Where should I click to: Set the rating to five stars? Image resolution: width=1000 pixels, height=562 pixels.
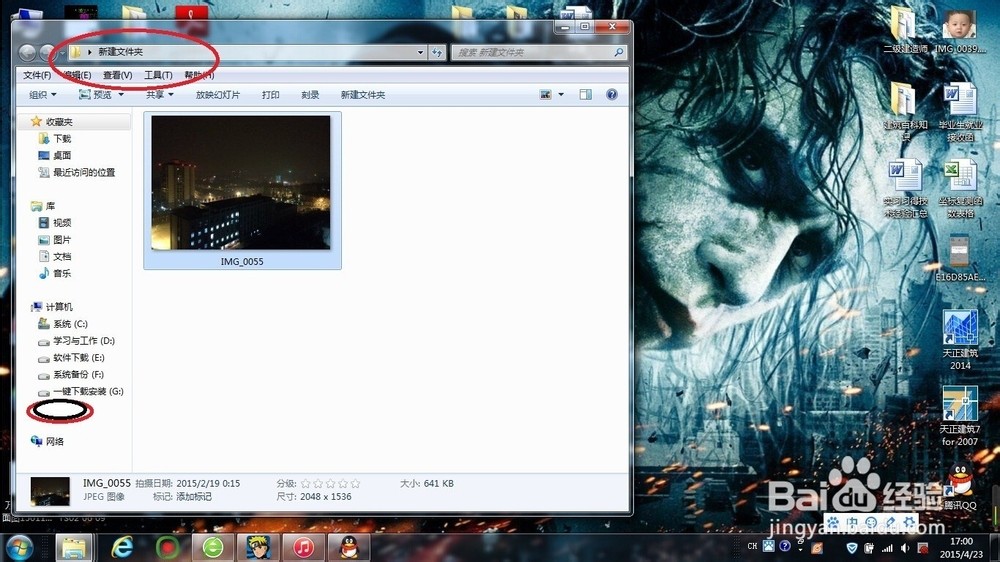[x=355, y=484]
